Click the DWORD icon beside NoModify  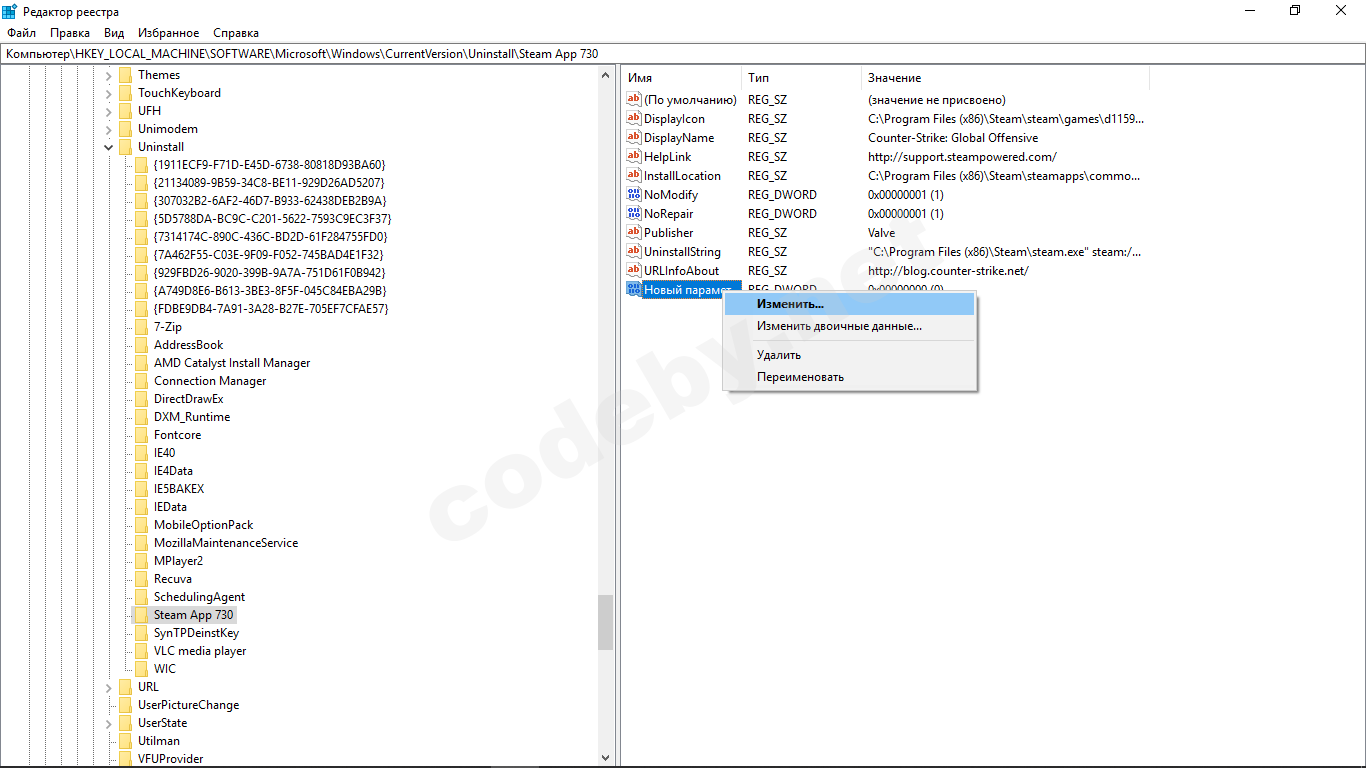tap(633, 194)
